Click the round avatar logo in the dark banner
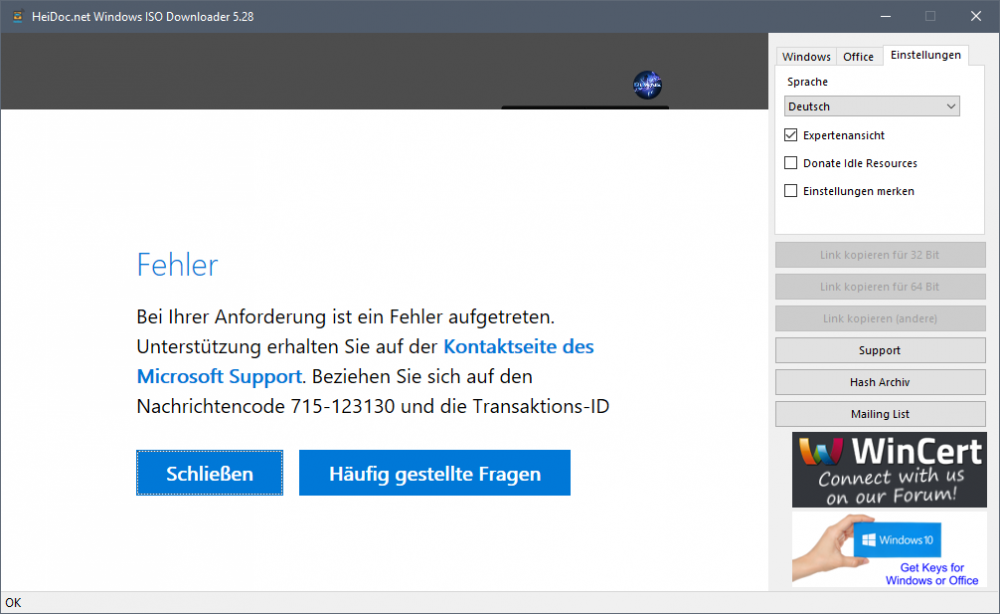Screen dimensions: 1000x614 (x=647, y=85)
